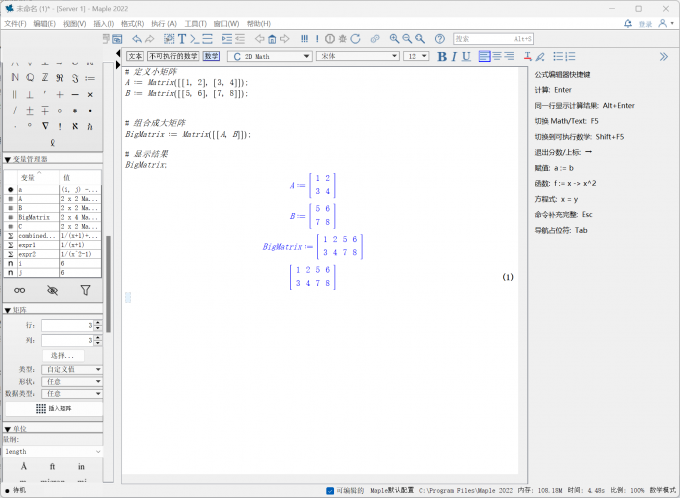The image size is (680, 498).
Task: Toggle the 不可执行的数学 mode button
Action: pyautogui.click(x=173, y=56)
